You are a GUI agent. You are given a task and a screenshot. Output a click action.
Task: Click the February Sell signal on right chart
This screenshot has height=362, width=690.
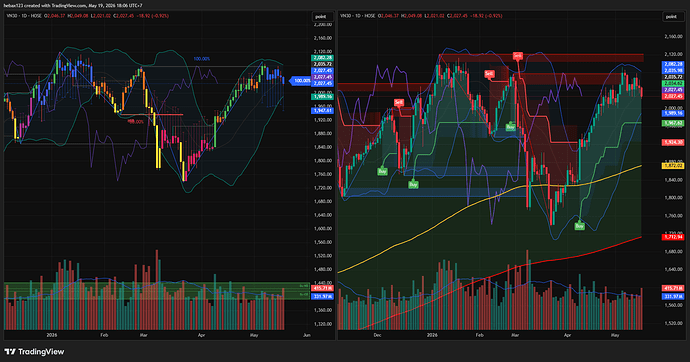(489, 74)
